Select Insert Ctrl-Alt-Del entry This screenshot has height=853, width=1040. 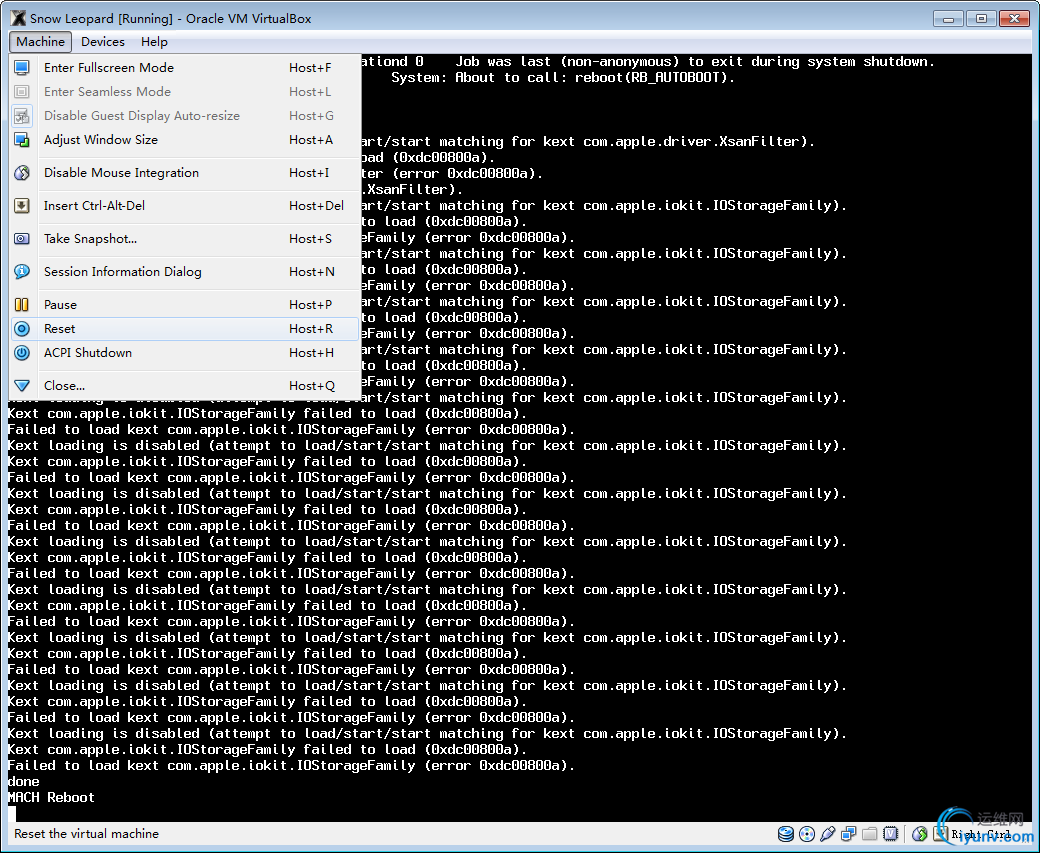point(185,206)
